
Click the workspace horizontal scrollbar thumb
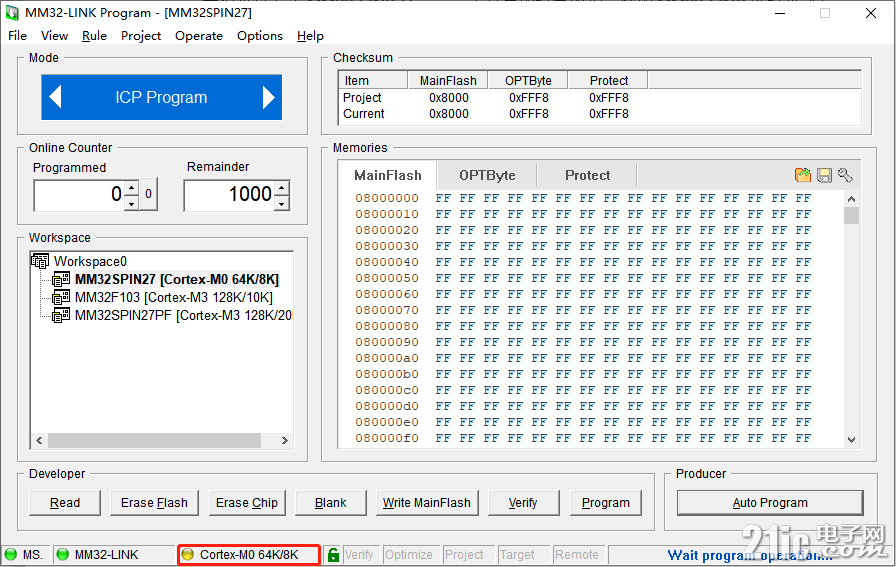pyautogui.click(x=154, y=441)
